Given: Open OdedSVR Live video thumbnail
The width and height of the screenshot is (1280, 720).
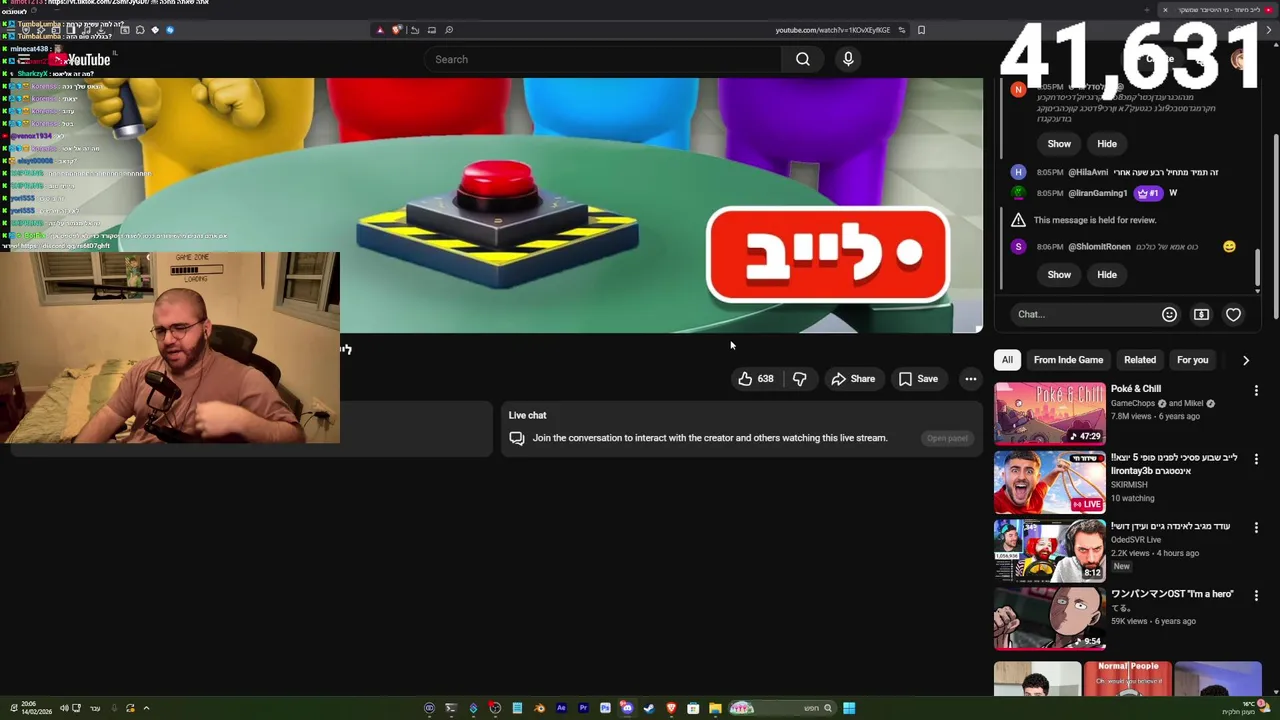Looking at the screenshot, I should coord(1050,550).
